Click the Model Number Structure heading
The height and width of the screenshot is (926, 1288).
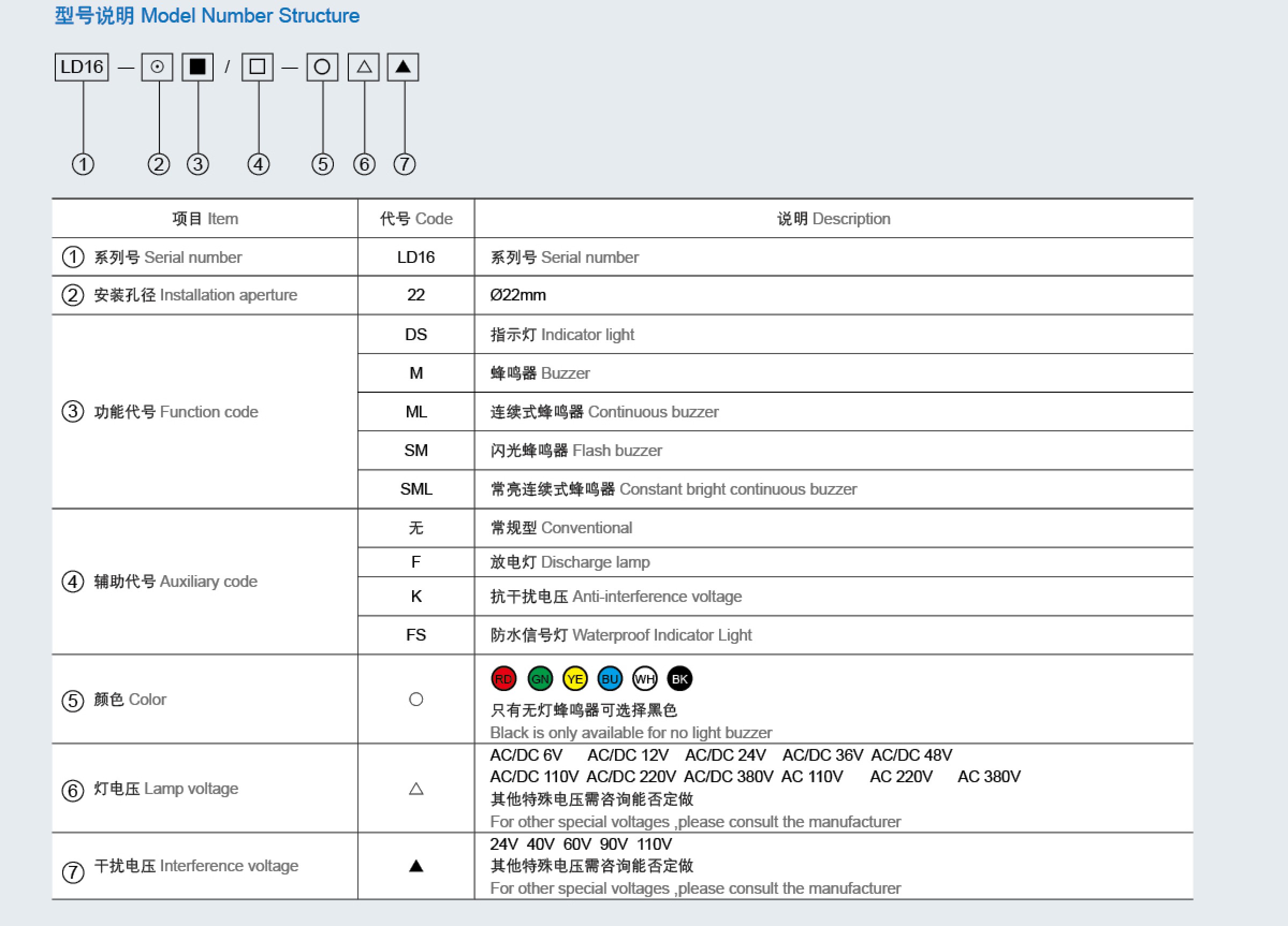[x=207, y=16]
